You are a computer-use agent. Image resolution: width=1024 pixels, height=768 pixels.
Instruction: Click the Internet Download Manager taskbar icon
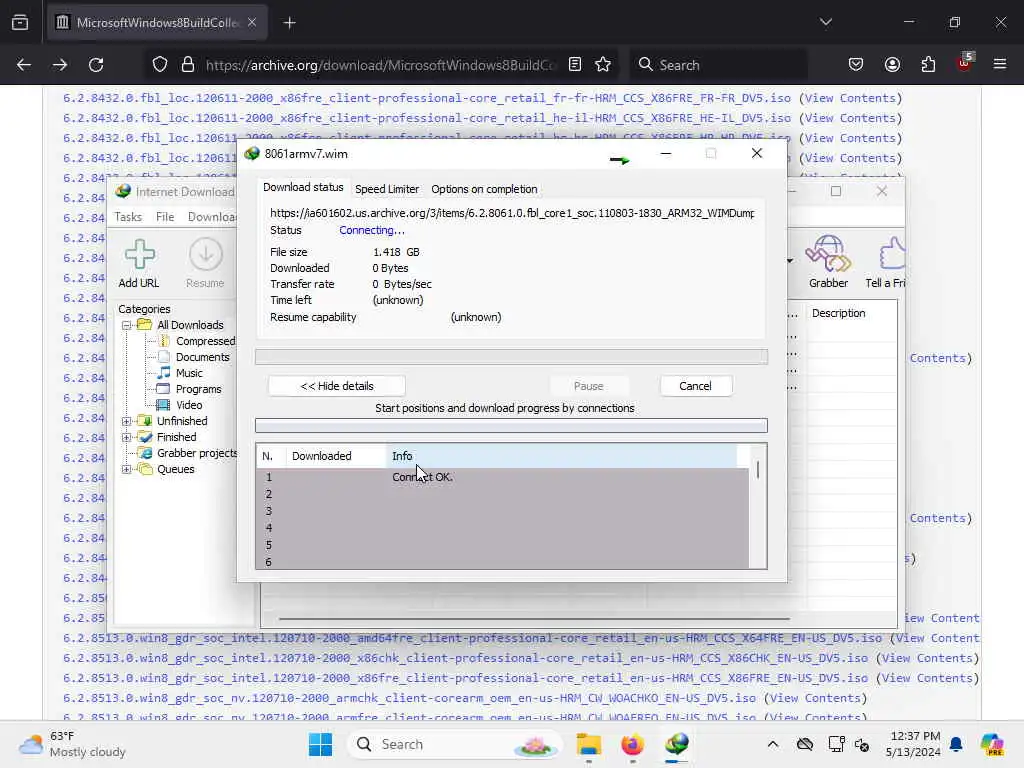point(677,744)
